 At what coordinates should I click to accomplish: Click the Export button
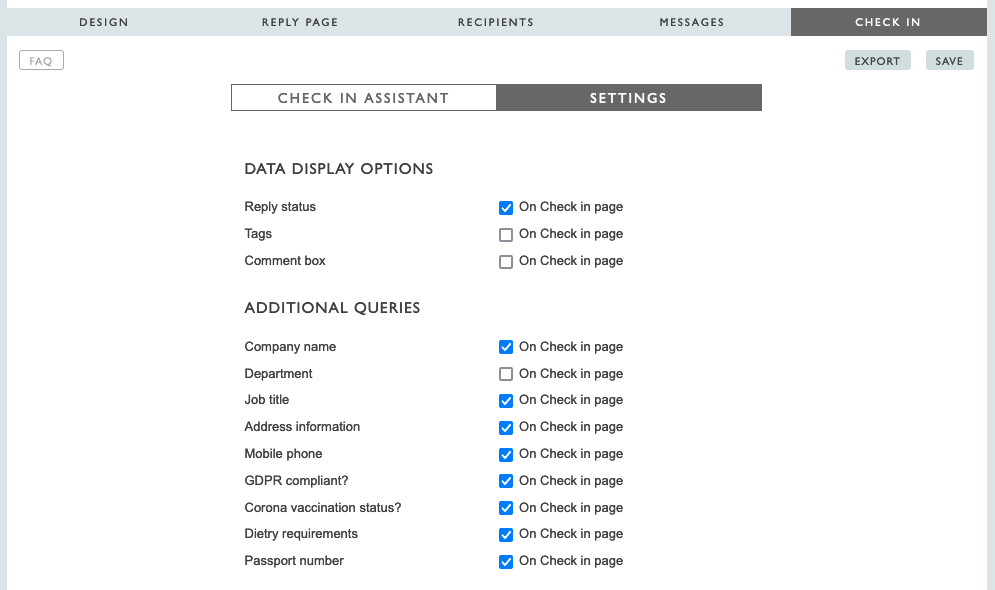pos(877,61)
